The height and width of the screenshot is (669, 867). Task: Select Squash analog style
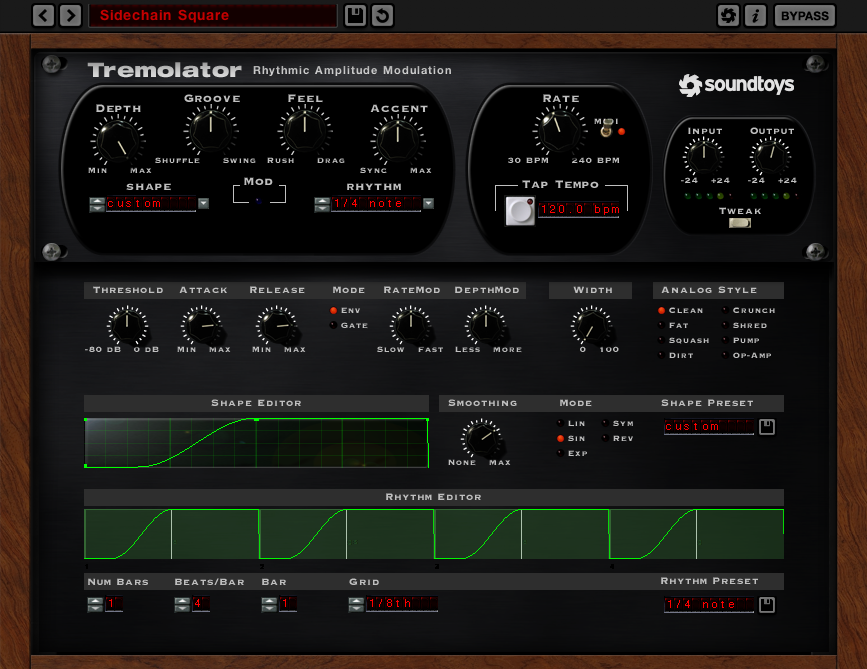tap(683, 340)
